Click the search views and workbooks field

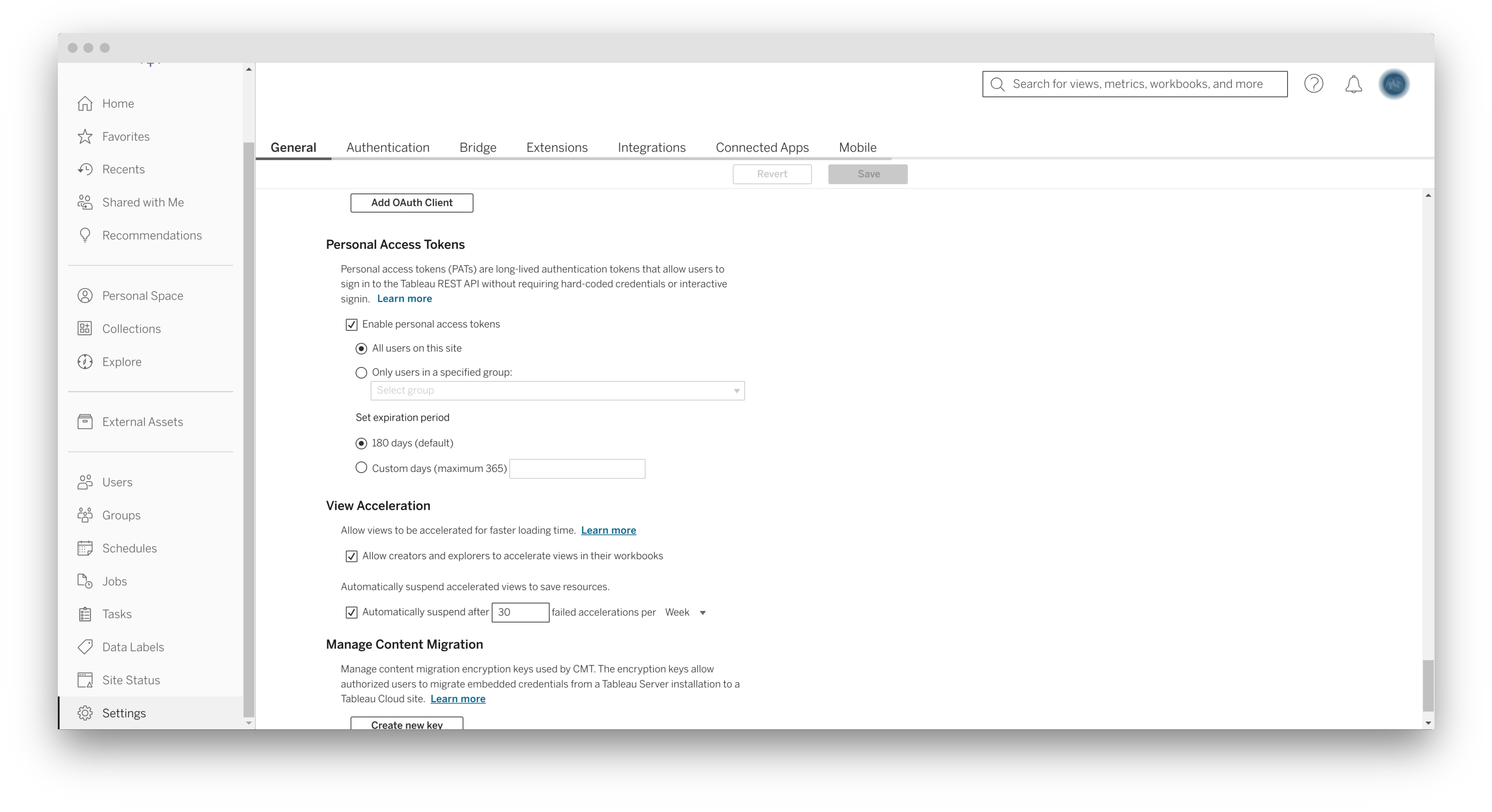click(1135, 84)
